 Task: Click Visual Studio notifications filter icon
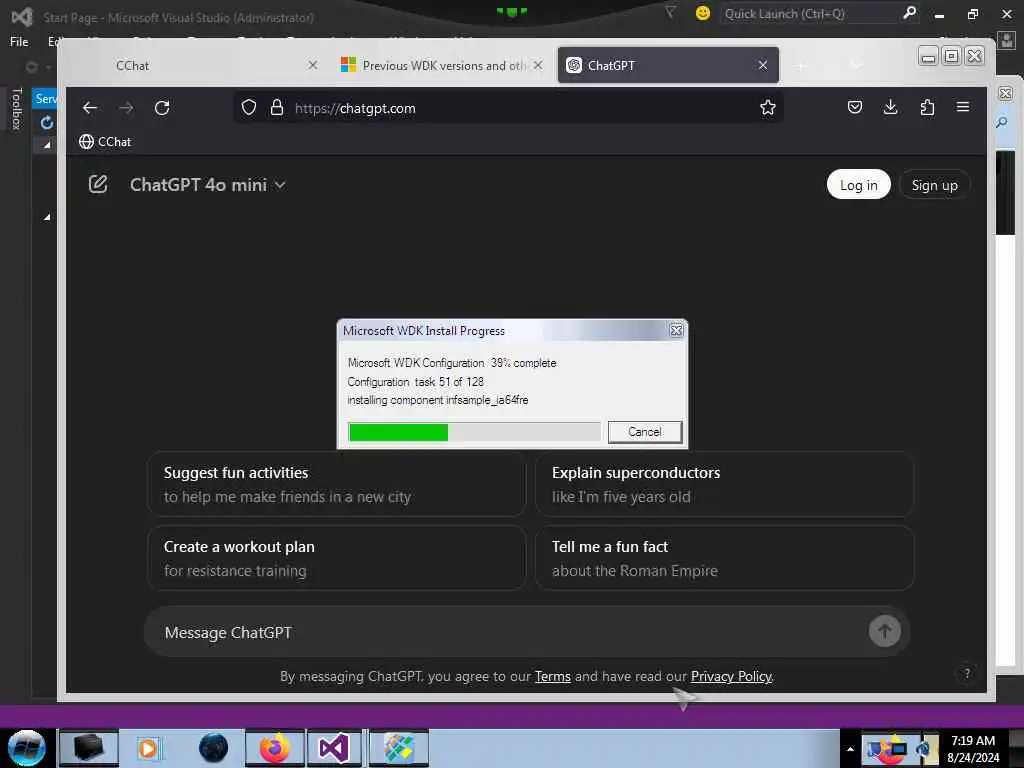[670, 12]
